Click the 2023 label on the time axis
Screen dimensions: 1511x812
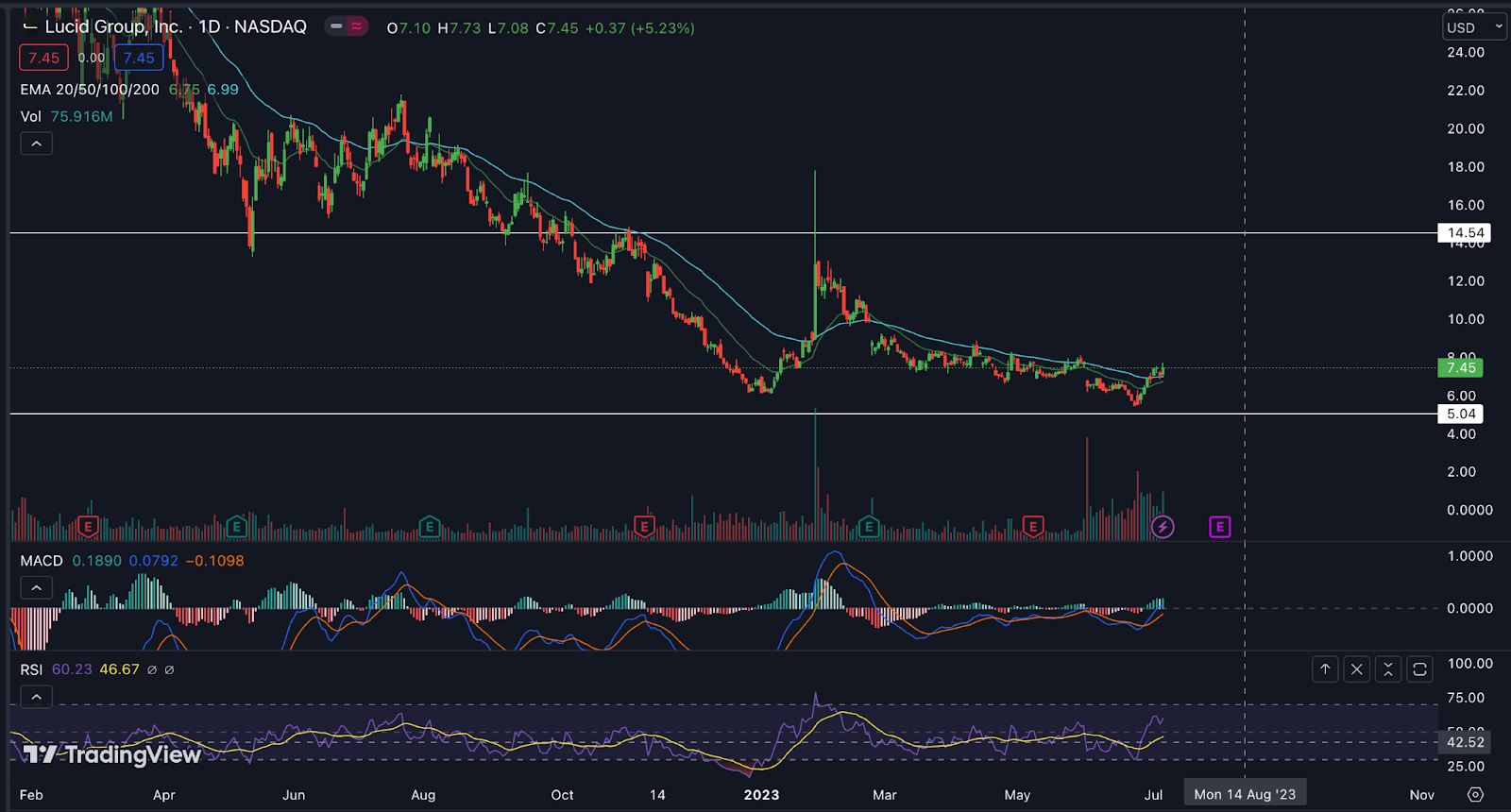761,795
